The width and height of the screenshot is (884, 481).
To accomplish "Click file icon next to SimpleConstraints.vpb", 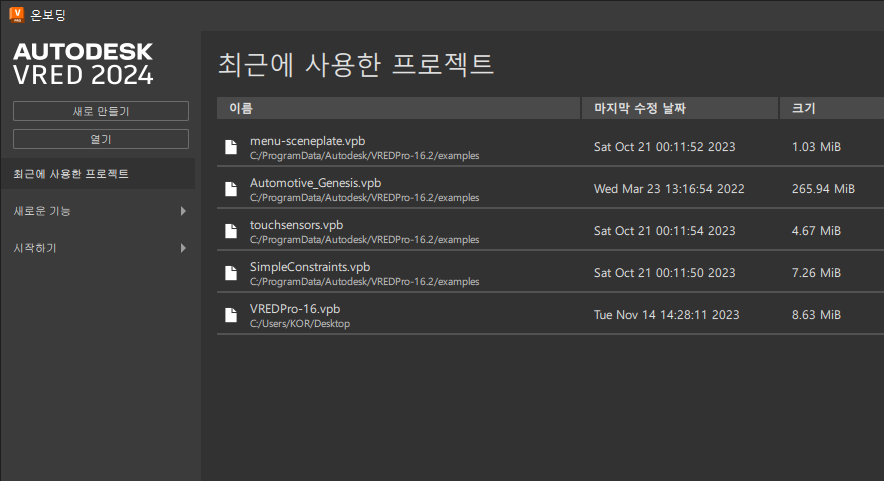I will [x=231, y=273].
